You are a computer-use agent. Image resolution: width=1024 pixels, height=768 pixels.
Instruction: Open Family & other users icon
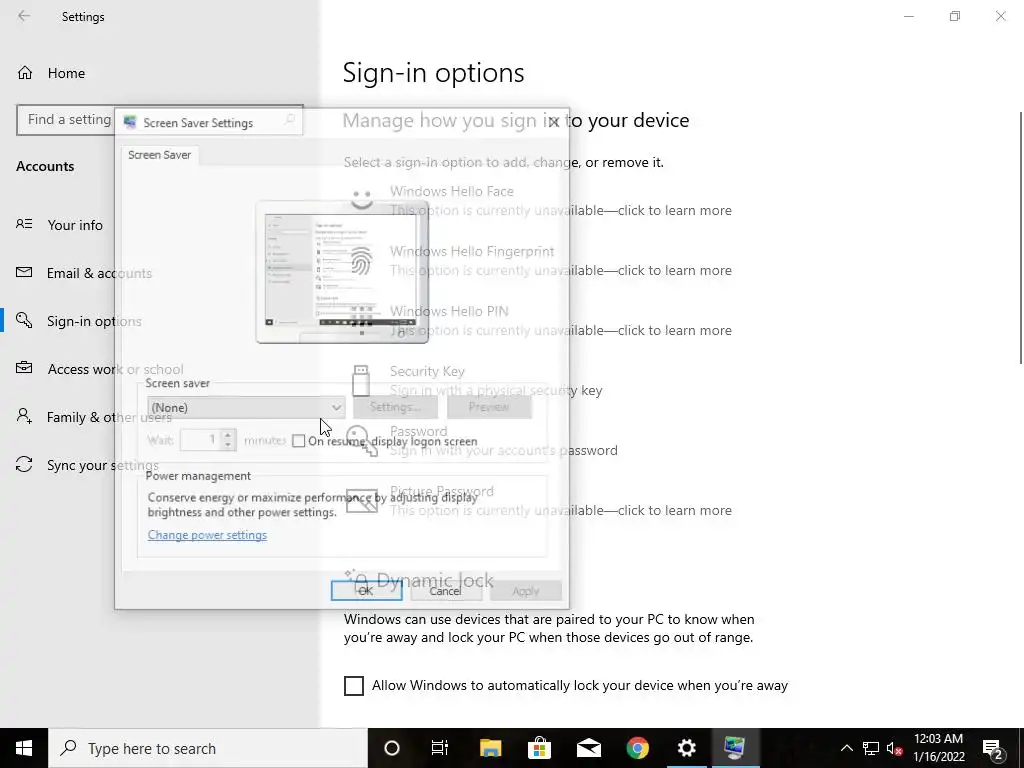24,416
